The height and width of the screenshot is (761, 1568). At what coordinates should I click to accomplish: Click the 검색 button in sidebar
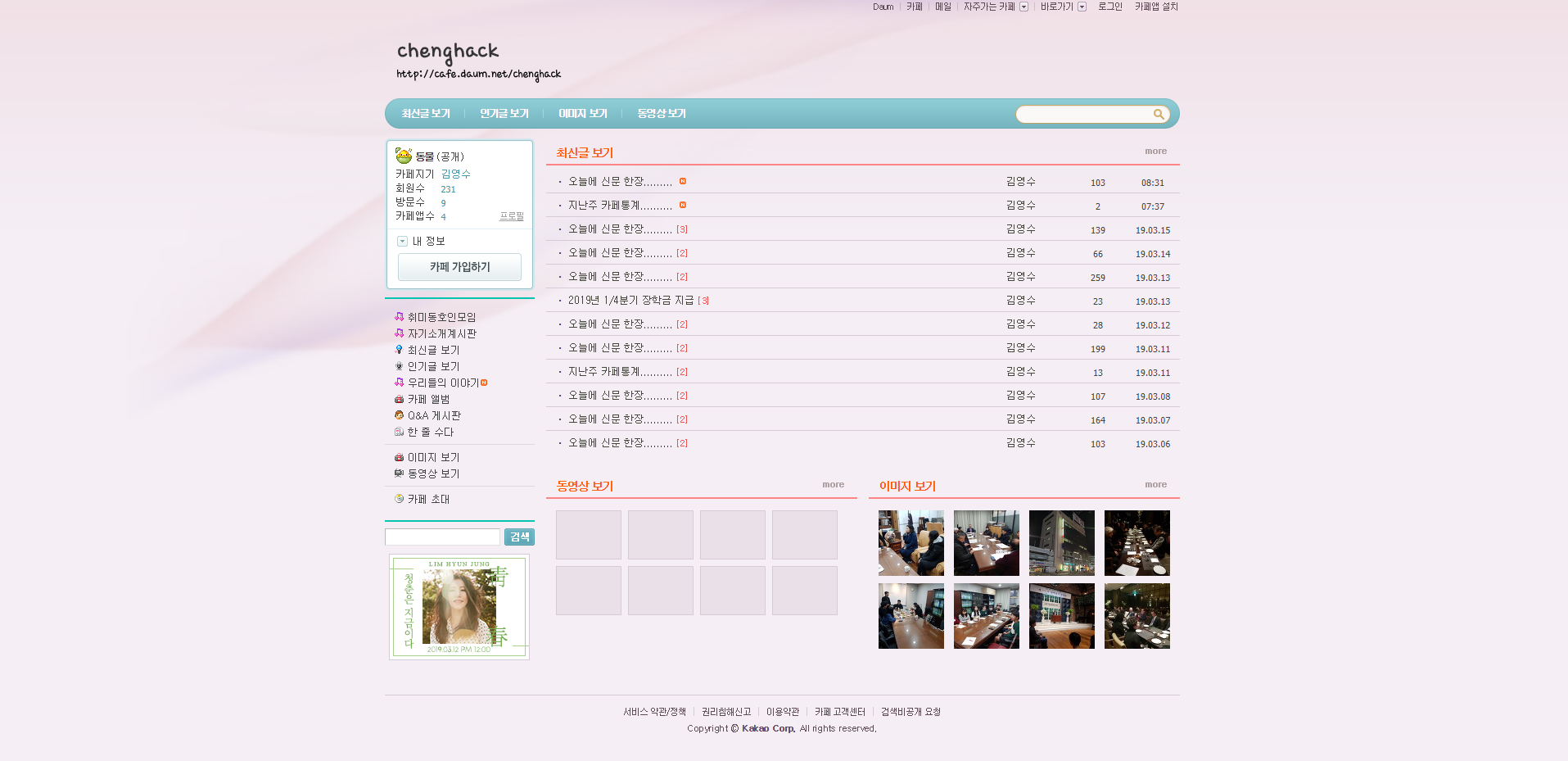519,537
